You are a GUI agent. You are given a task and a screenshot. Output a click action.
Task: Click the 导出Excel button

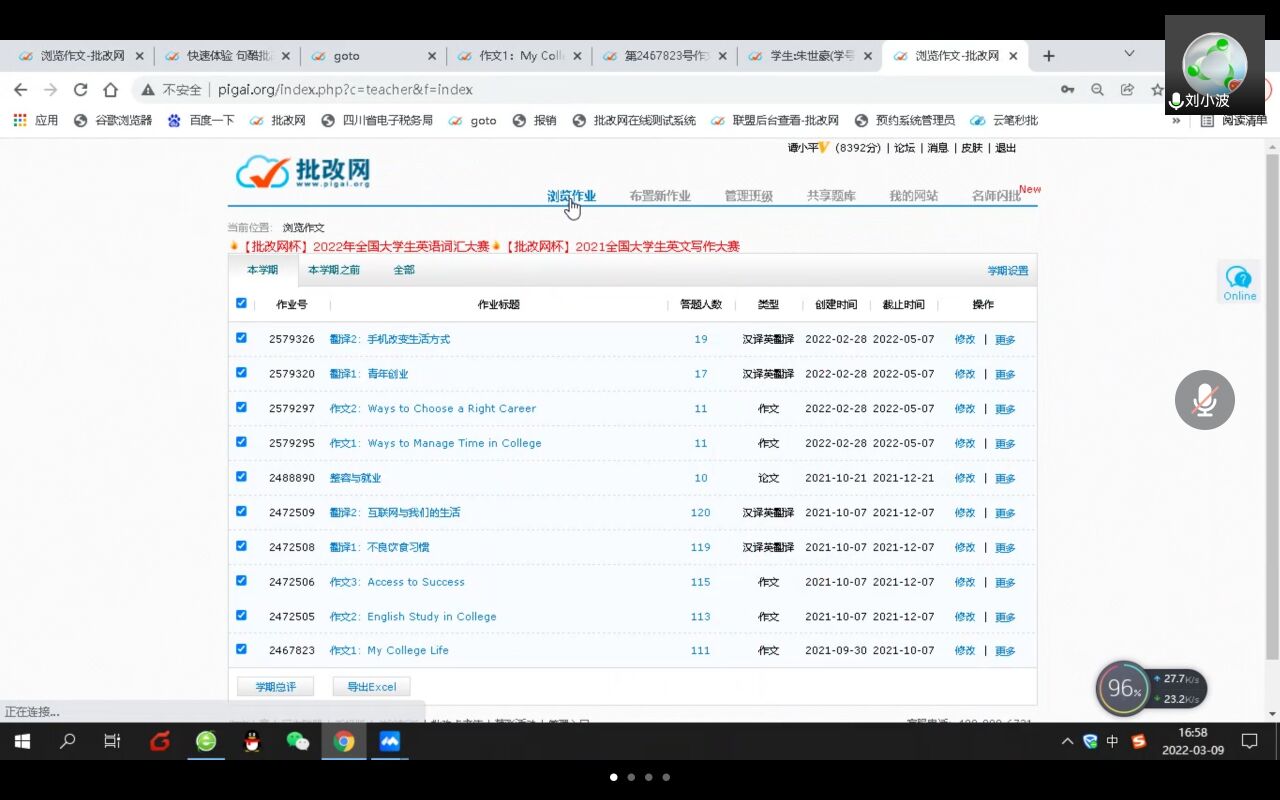[371, 687]
